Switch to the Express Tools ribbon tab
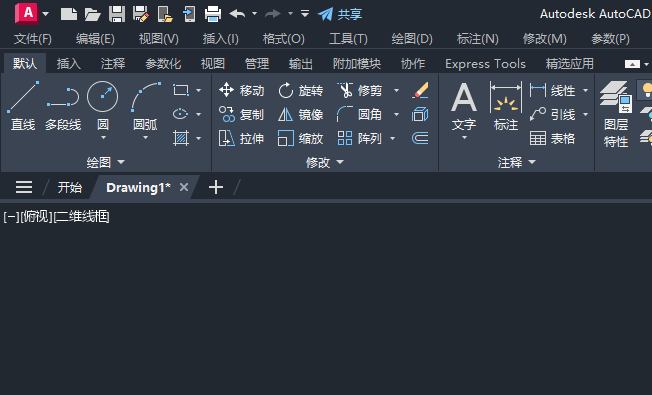The height and width of the screenshot is (395, 652). point(485,64)
